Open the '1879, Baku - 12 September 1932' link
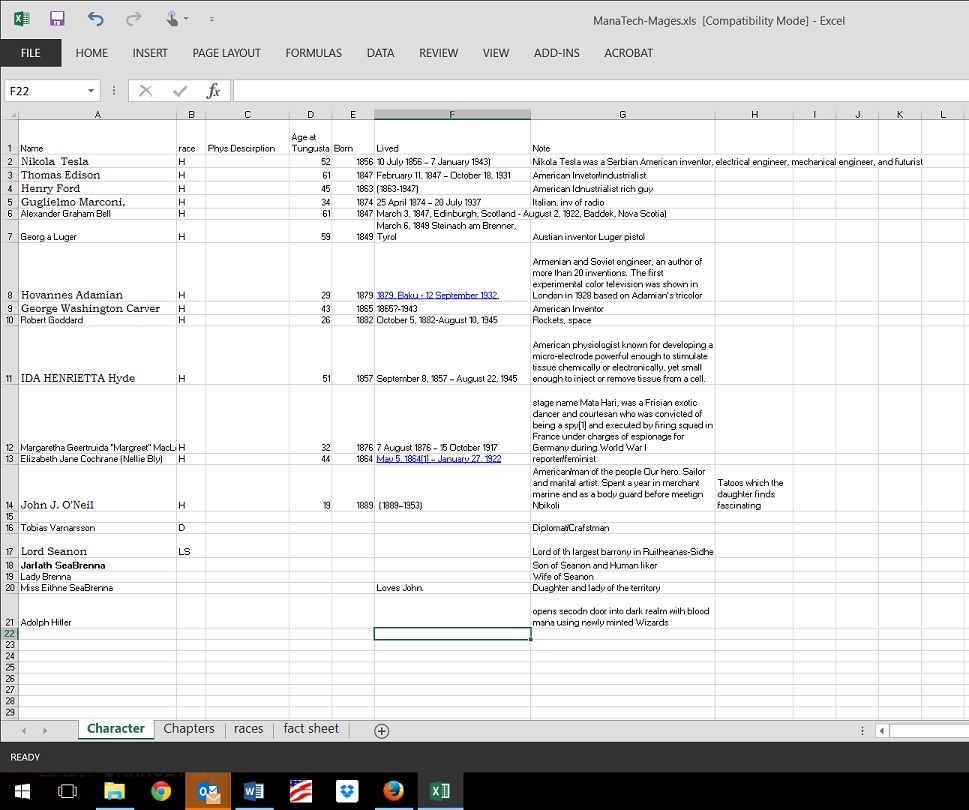 tap(438, 295)
